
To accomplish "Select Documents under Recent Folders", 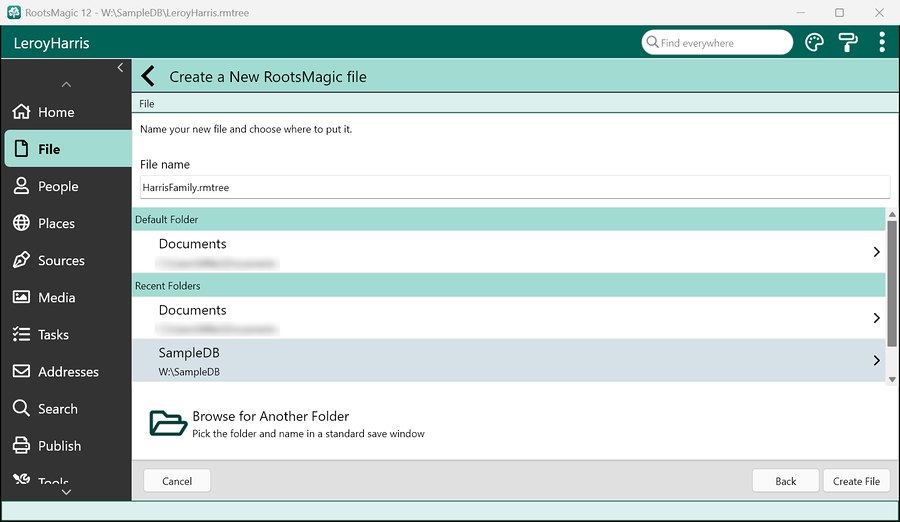I will pos(509,318).
